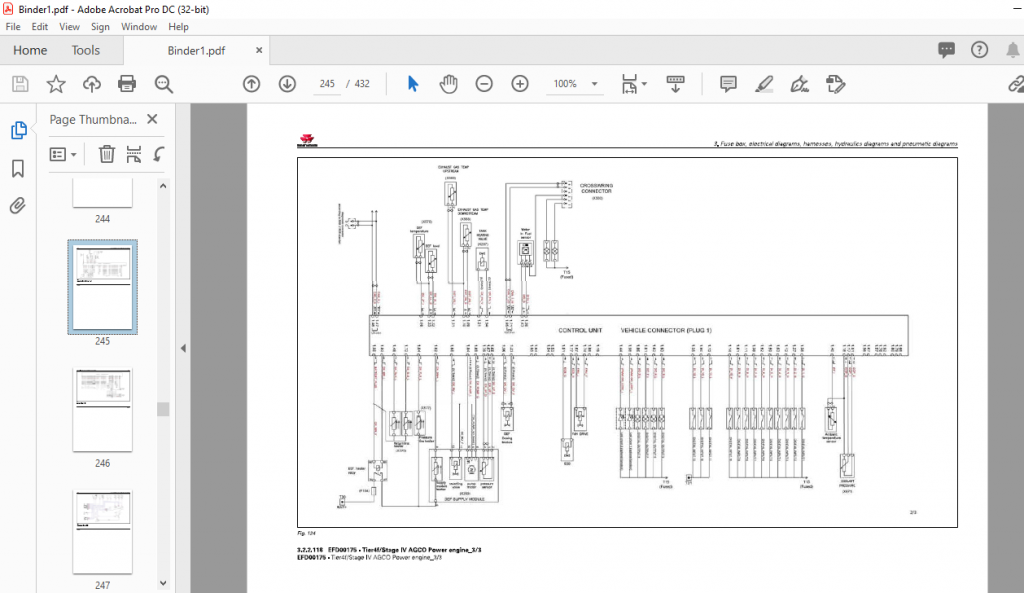Open the notifications bell
This screenshot has height=593, width=1024.
tap(1012, 50)
